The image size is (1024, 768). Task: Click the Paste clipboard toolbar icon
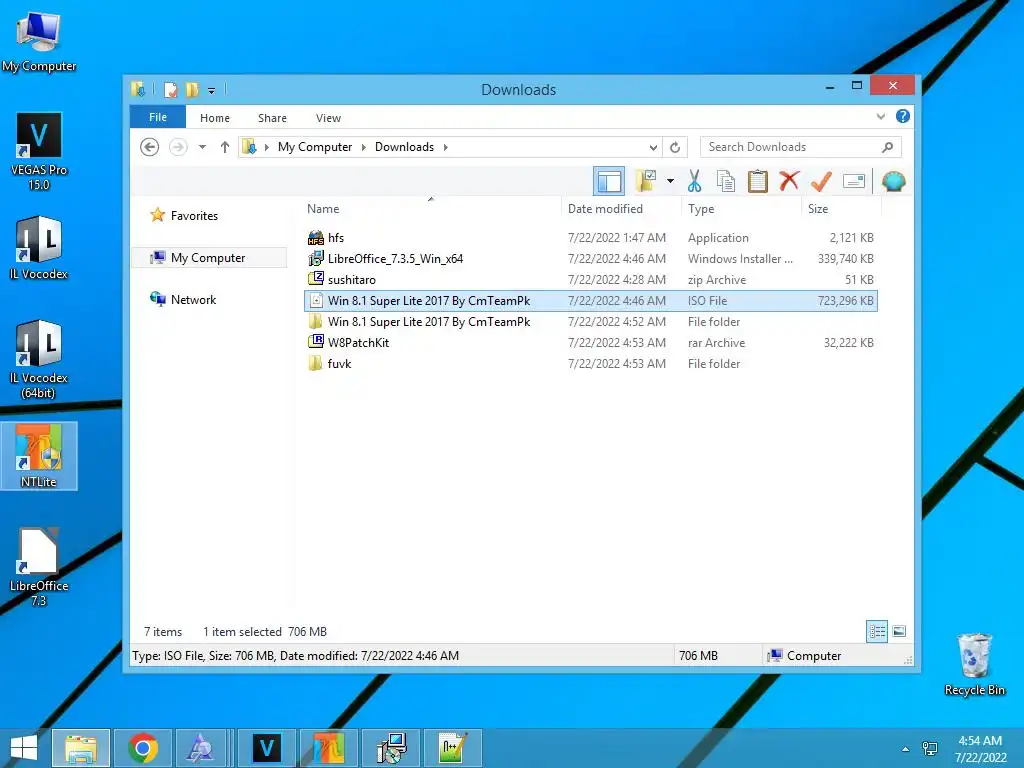[758, 181]
